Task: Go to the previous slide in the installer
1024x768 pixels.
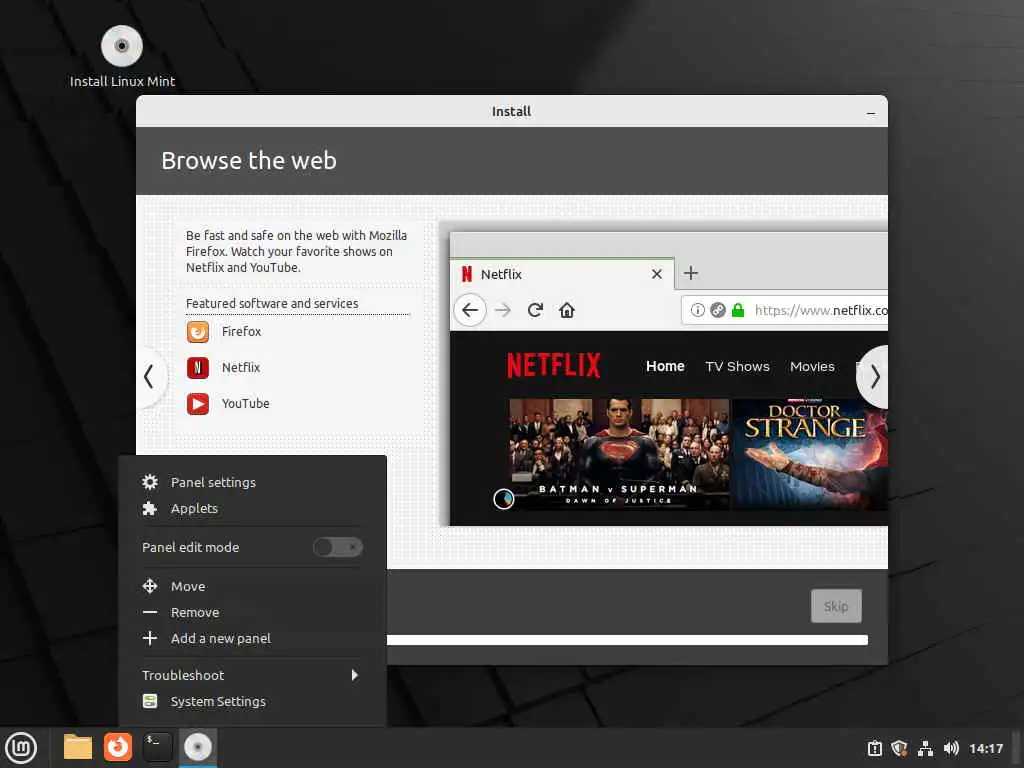Action: pyautogui.click(x=149, y=376)
